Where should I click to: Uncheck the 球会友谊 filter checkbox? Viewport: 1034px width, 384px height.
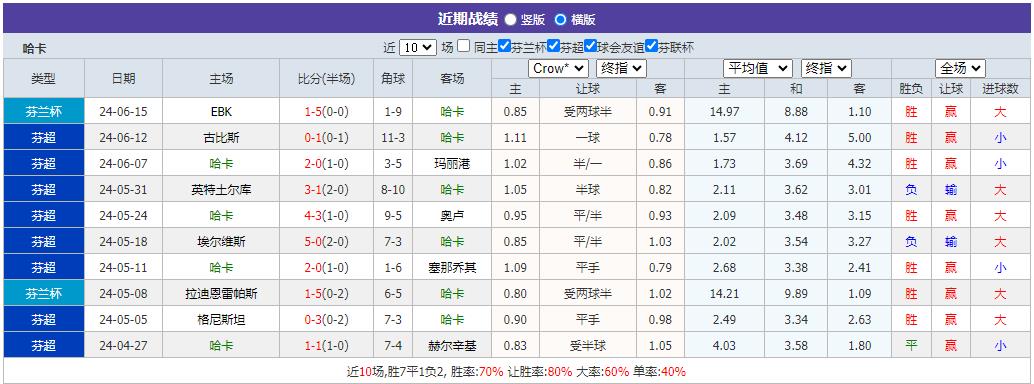pyautogui.click(x=590, y=46)
